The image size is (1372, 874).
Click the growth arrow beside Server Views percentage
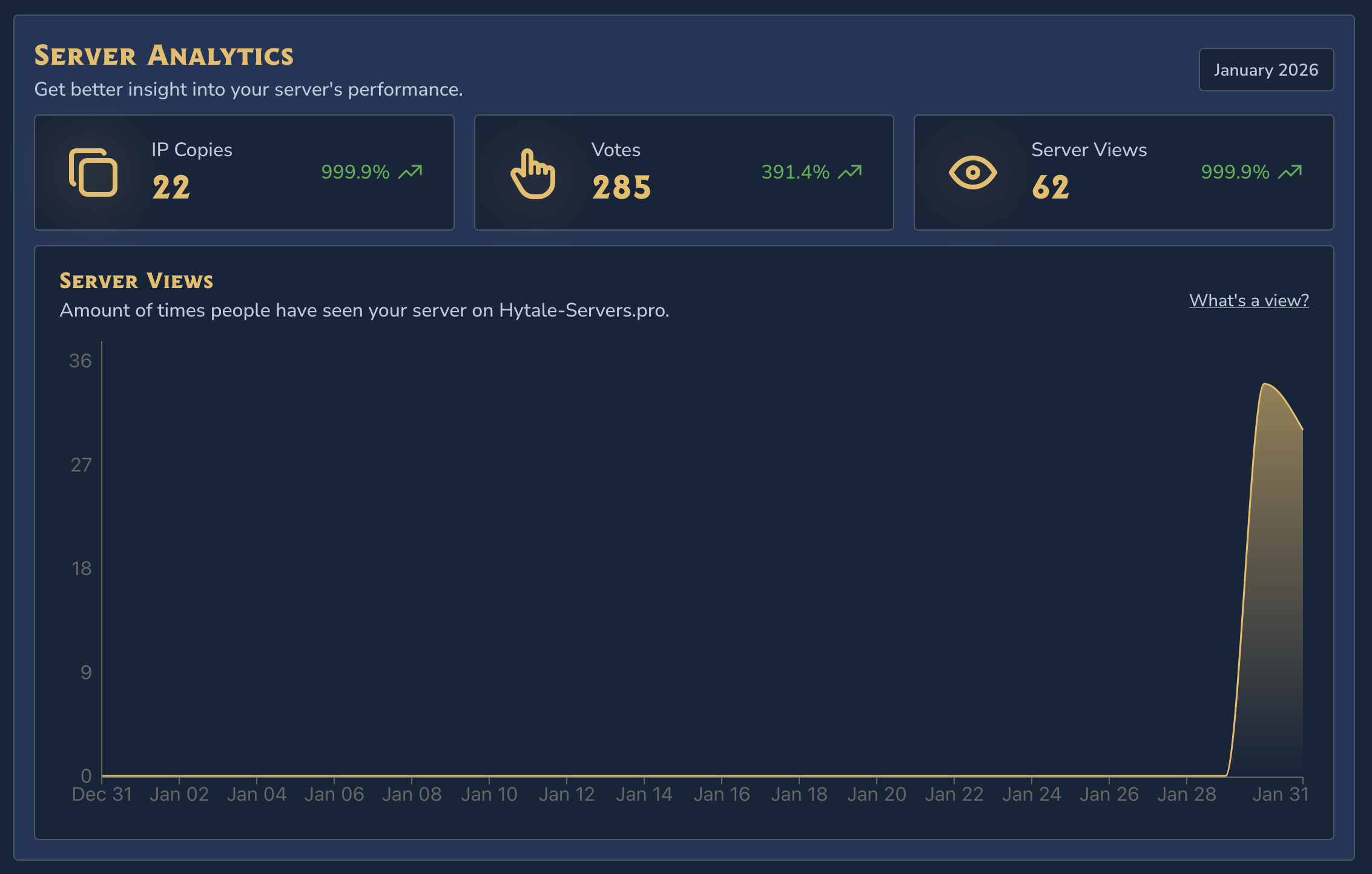click(1289, 171)
